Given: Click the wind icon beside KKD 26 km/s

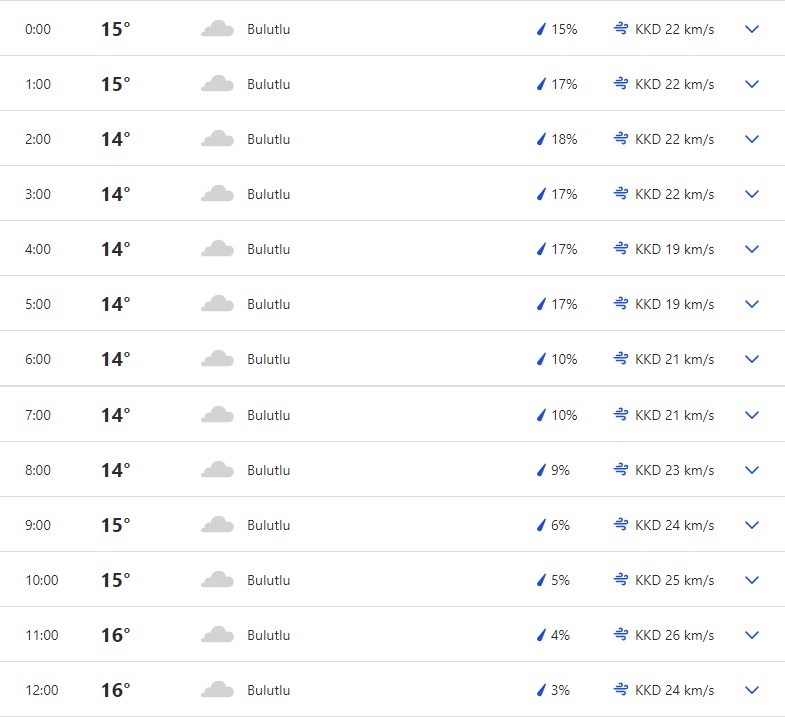Looking at the screenshot, I should tap(621, 635).
